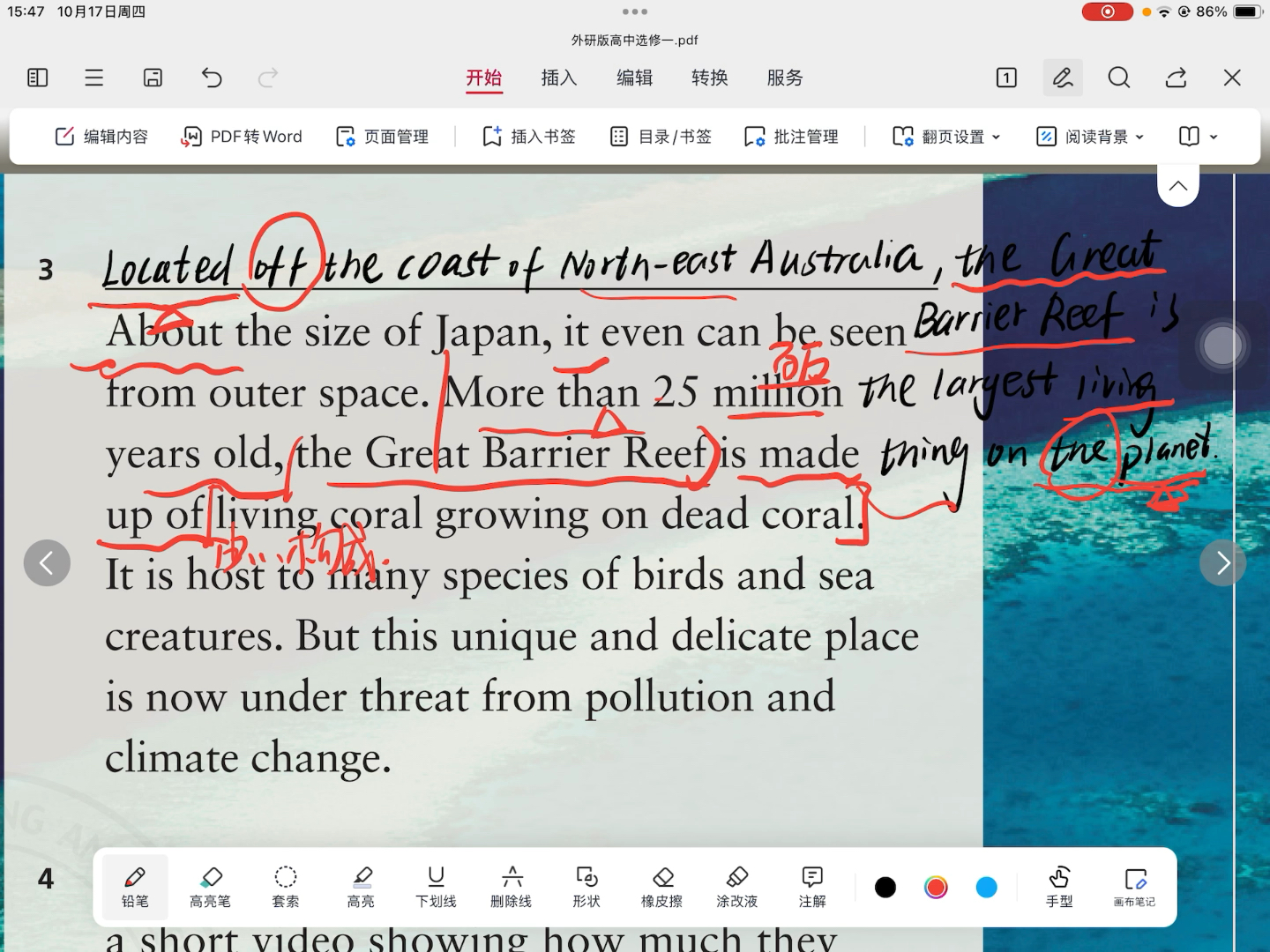Open the 形状 shapes tool
The image size is (1270, 952).
(x=586, y=887)
